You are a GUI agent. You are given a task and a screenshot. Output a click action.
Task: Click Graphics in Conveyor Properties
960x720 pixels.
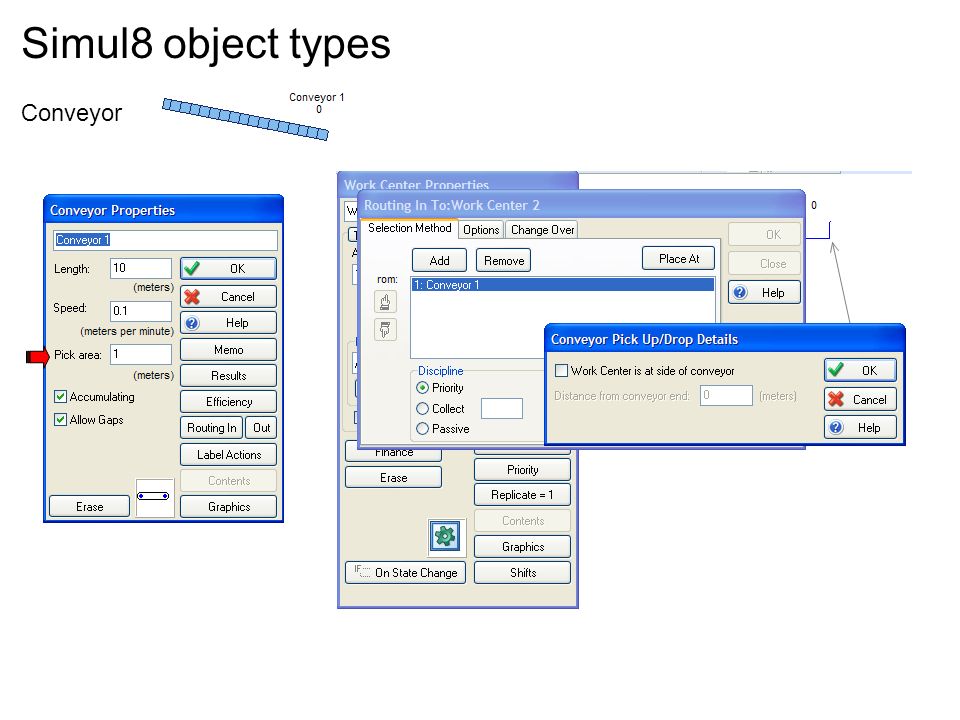228,507
